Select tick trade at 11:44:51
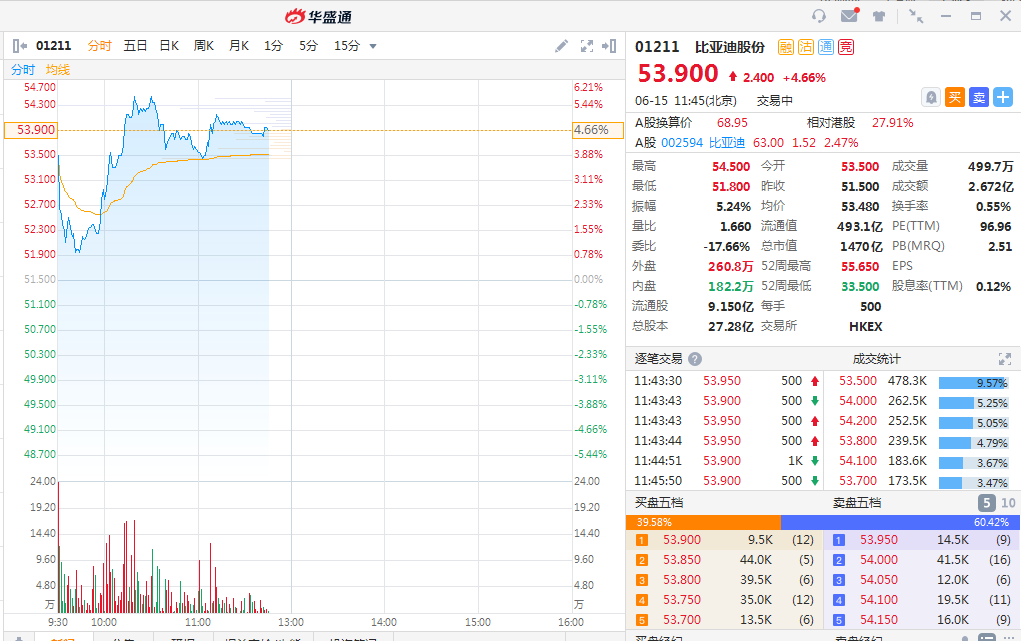Viewport: 1021px width, 641px height. coord(727,461)
